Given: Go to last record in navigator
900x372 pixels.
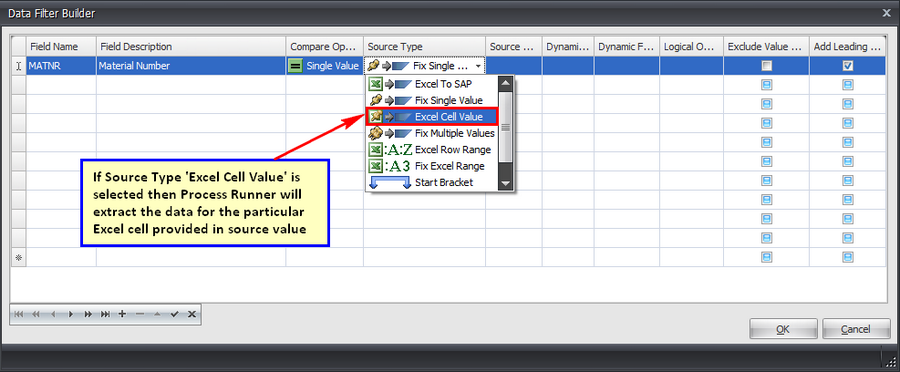Looking at the screenshot, I should click(105, 314).
